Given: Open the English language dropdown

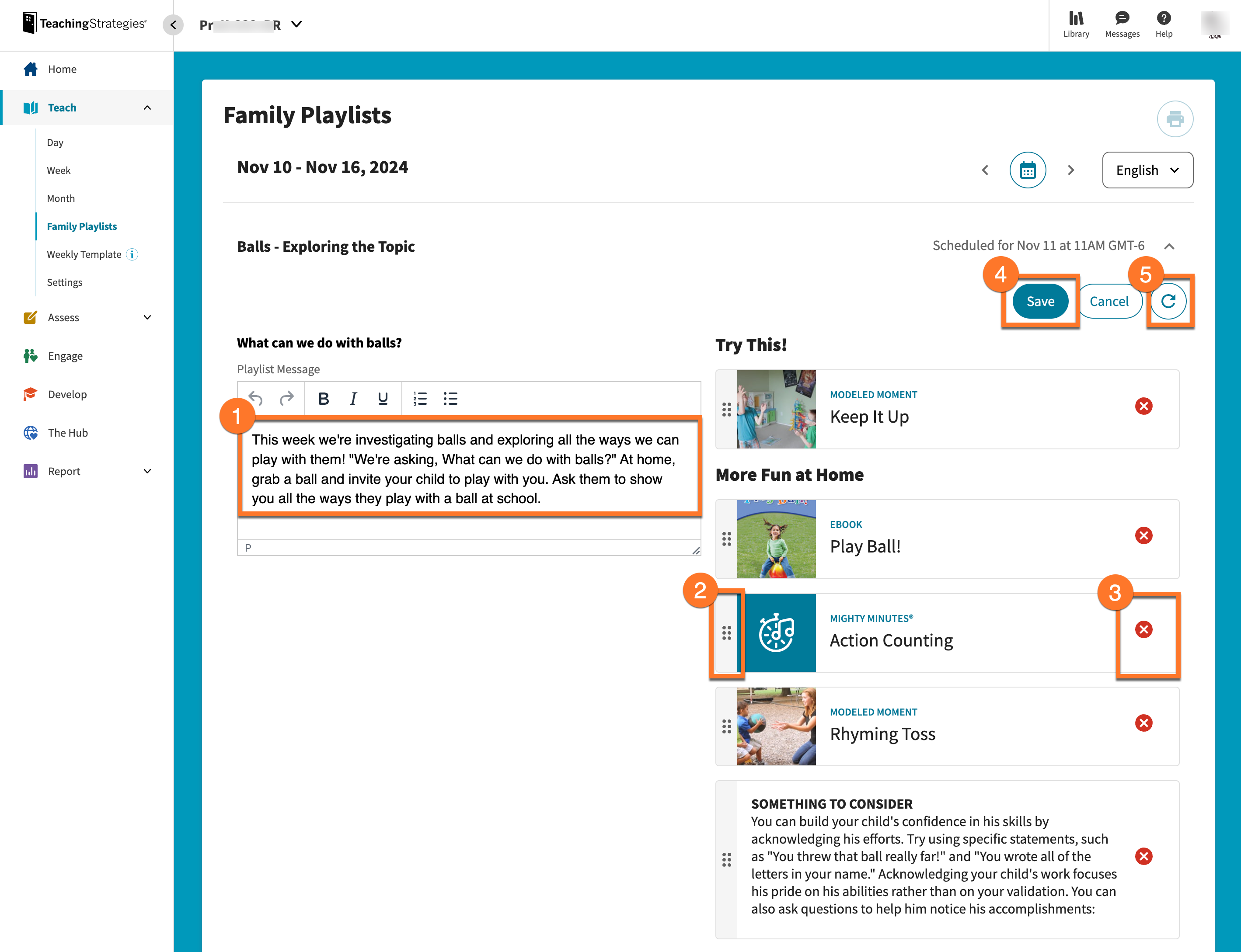Looking at the screenshot, I should (x=1147, y=170).
